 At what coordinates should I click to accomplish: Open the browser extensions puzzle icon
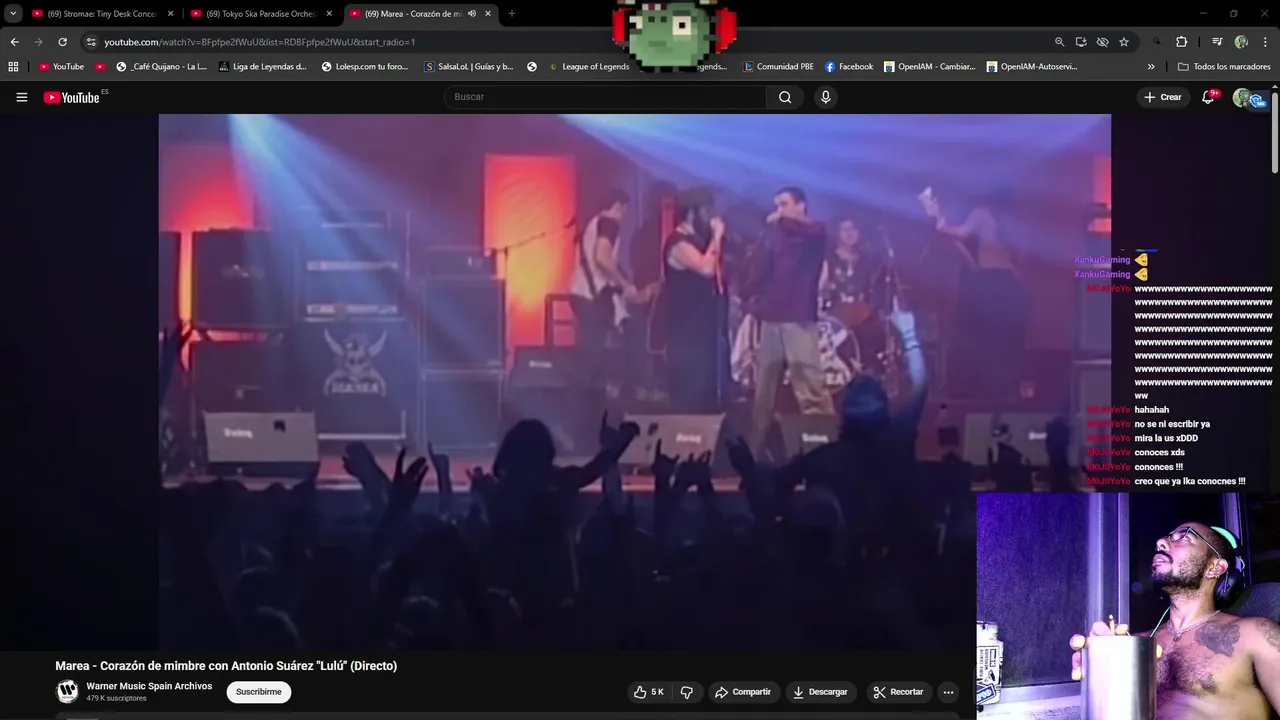1181,42
